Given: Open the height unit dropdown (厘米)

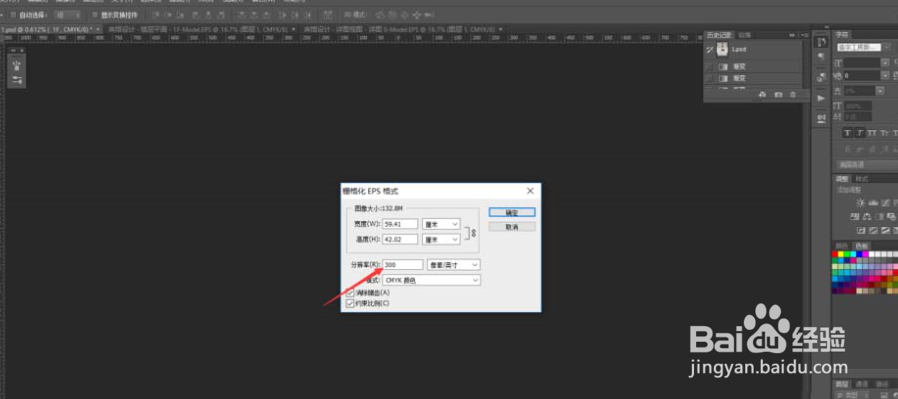Looking at the screenshot, I should click(x=441, y=239).
